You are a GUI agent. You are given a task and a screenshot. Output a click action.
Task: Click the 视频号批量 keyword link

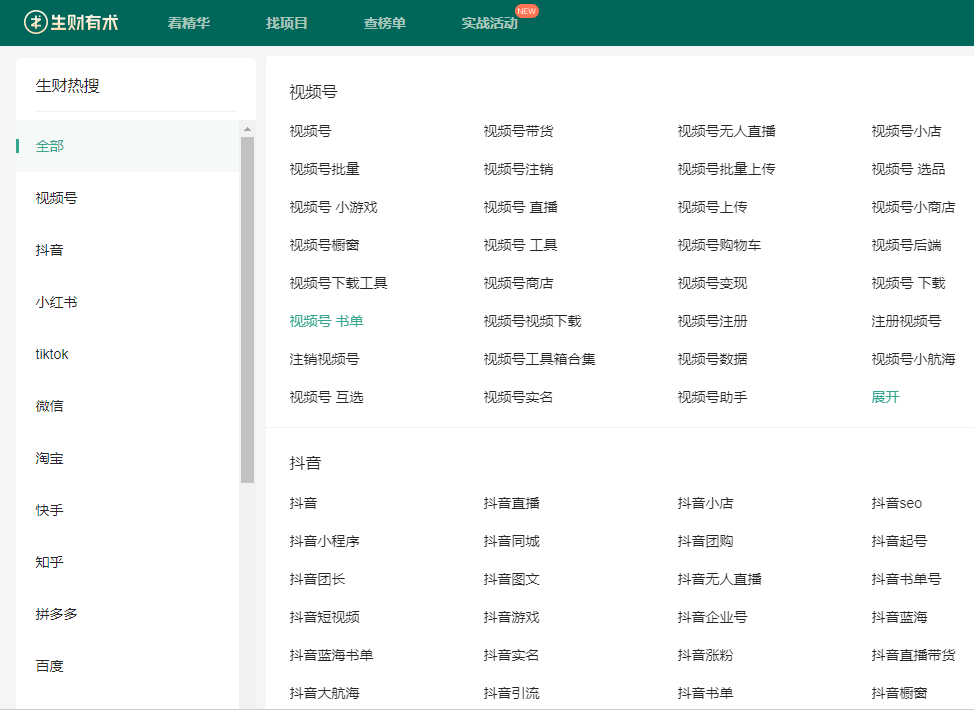325,169
